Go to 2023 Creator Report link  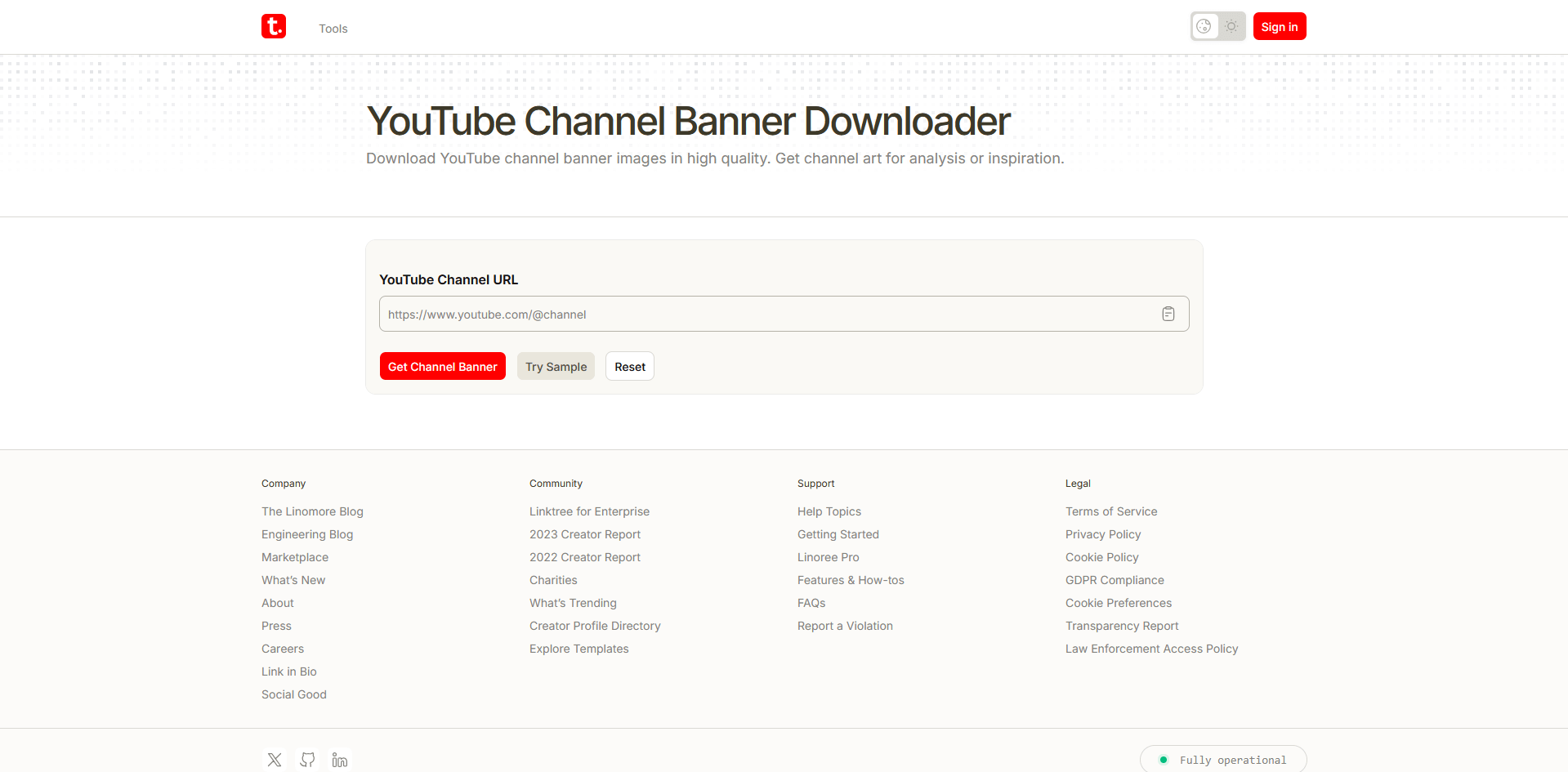584,534
